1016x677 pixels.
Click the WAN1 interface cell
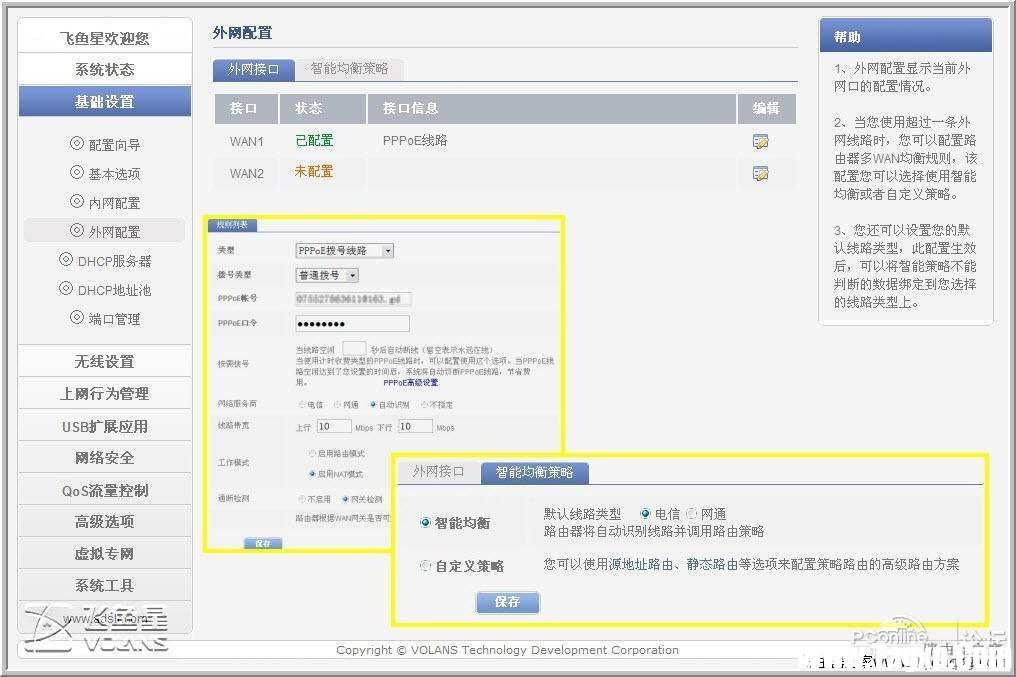pyautogui.click(x=247, y=141)
